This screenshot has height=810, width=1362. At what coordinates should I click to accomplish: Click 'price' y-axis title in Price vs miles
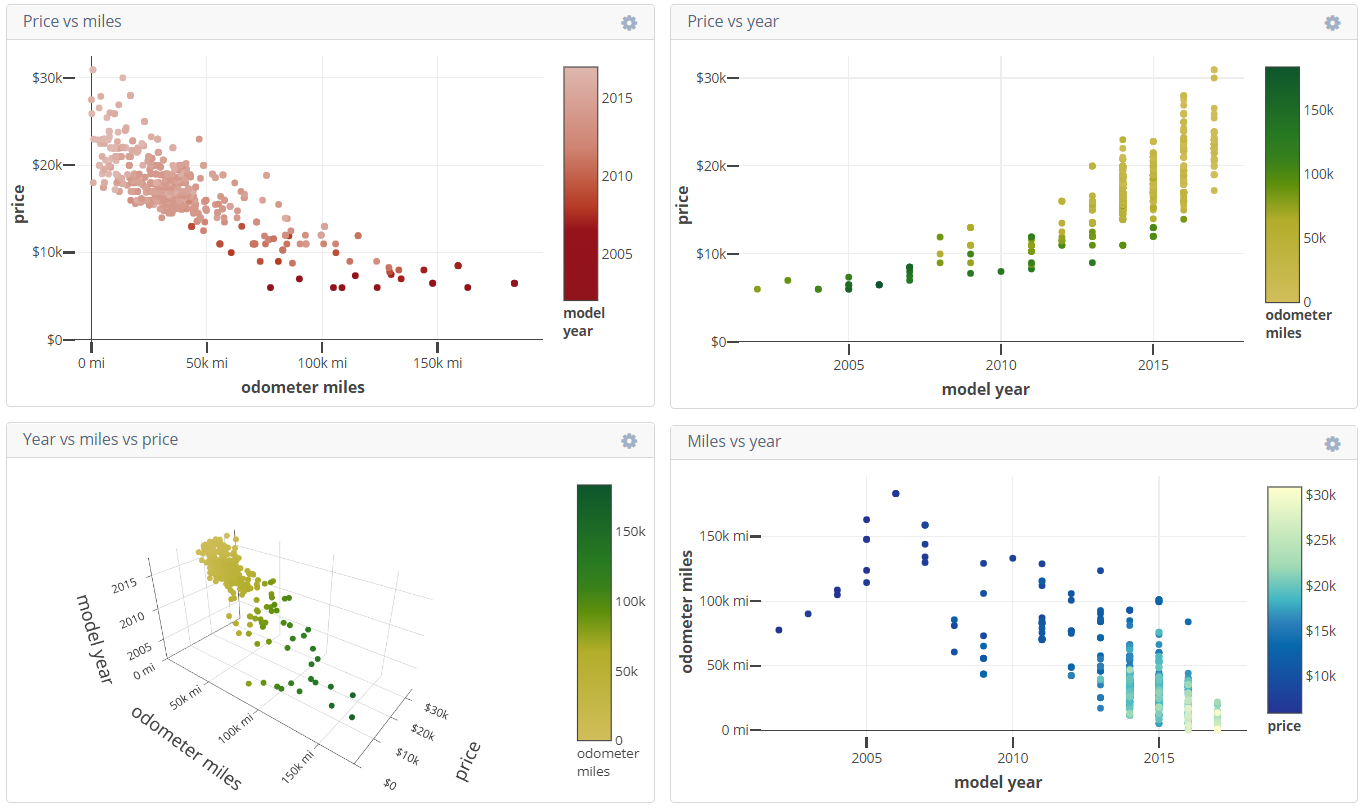pos(18,203)
